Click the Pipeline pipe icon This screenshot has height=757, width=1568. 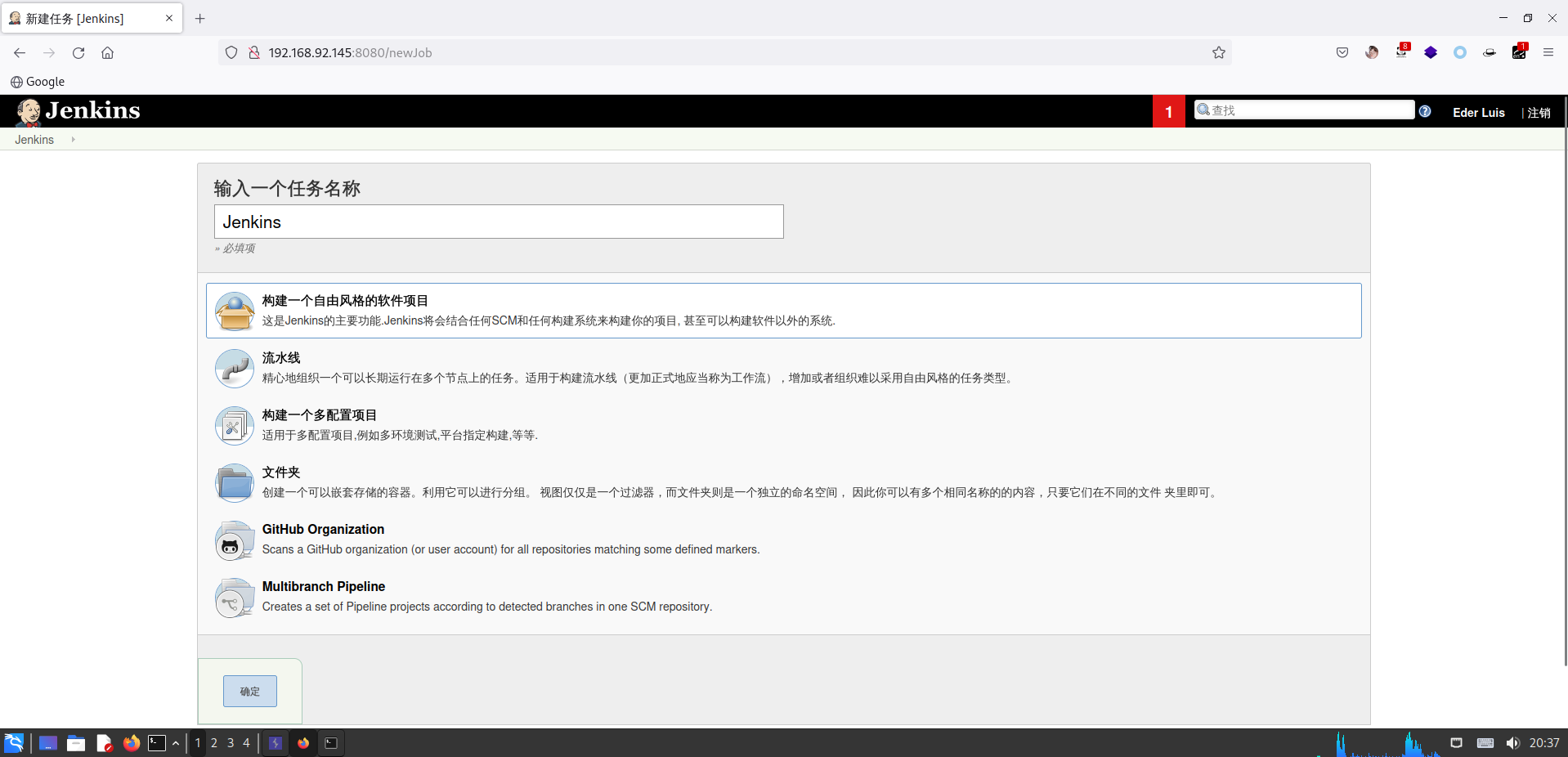[235, 368]
